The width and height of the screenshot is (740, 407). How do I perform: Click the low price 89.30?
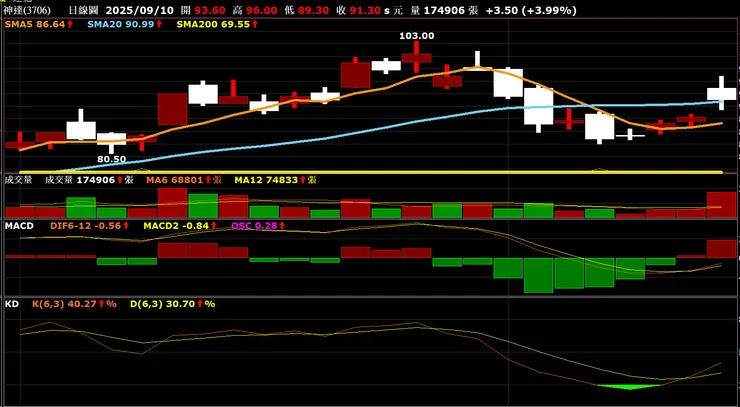click(314, 10)
